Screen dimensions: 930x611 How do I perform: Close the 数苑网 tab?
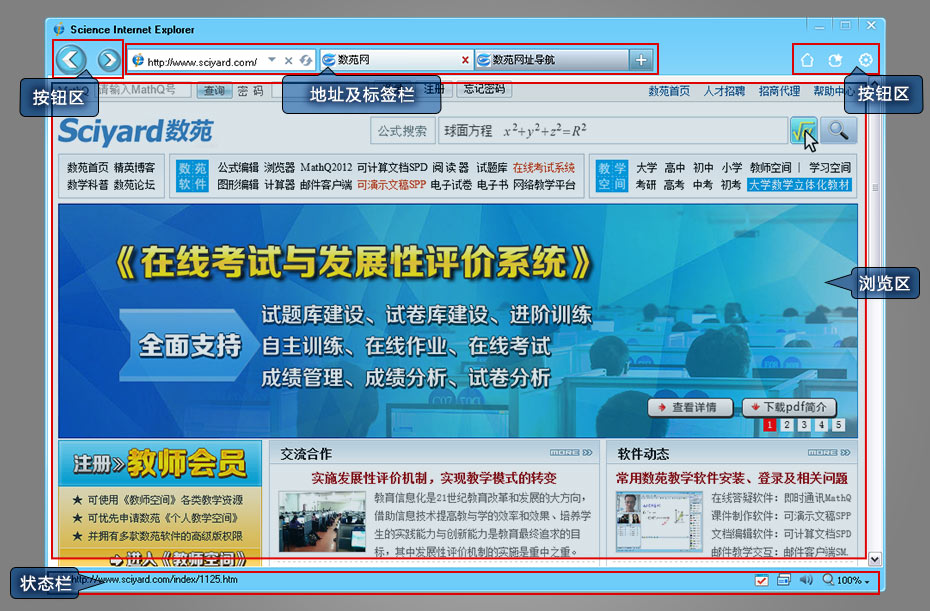pos(465,60)
